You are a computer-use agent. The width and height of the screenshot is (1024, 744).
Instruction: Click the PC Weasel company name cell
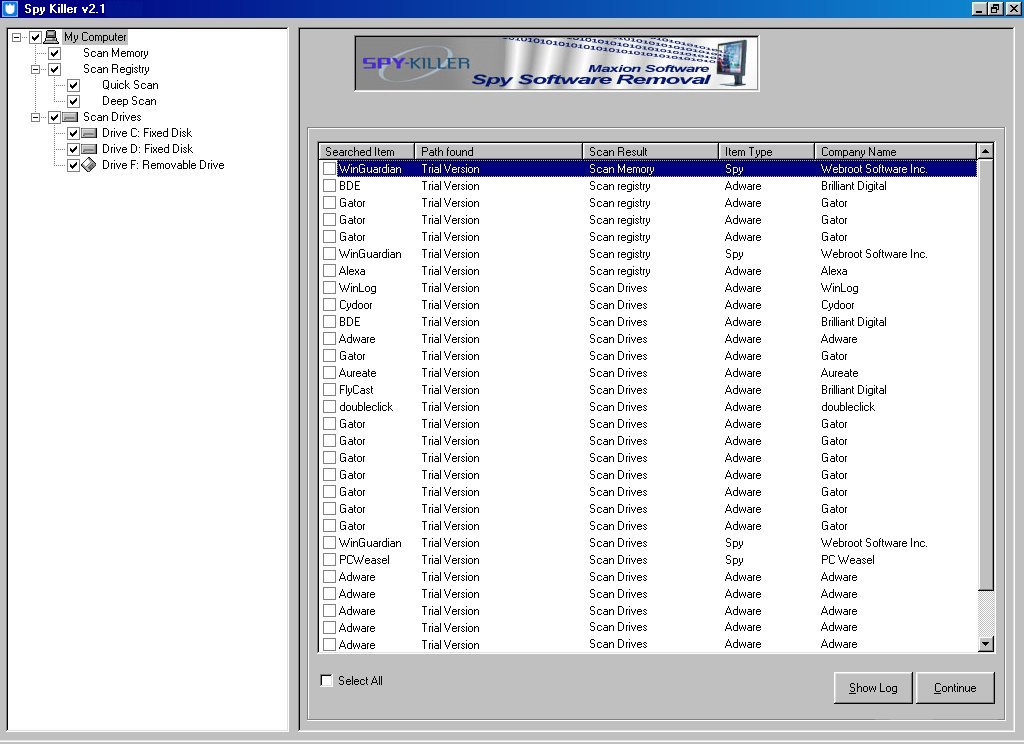click(848, 560)
